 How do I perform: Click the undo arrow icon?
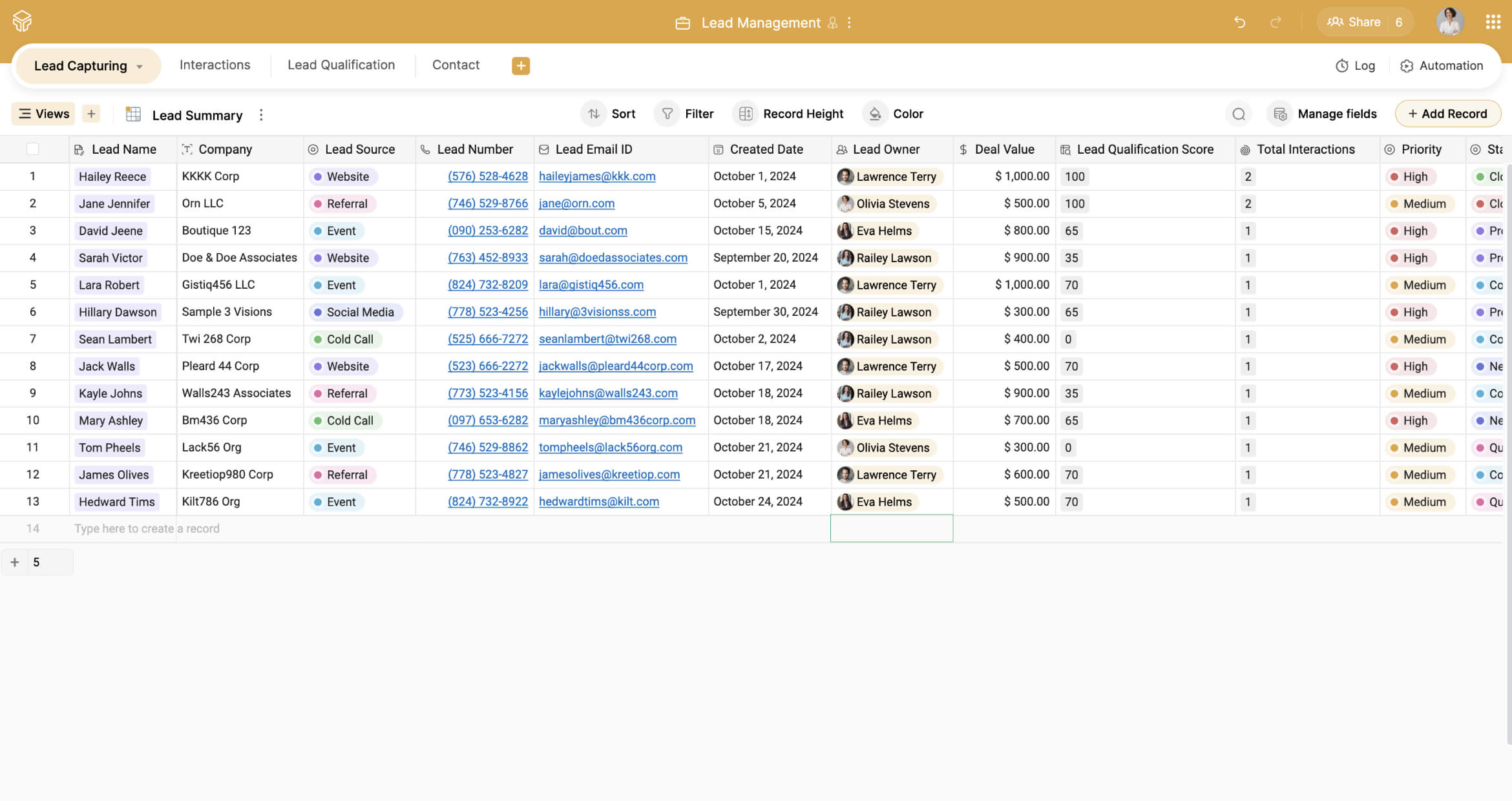[1239, 23]
